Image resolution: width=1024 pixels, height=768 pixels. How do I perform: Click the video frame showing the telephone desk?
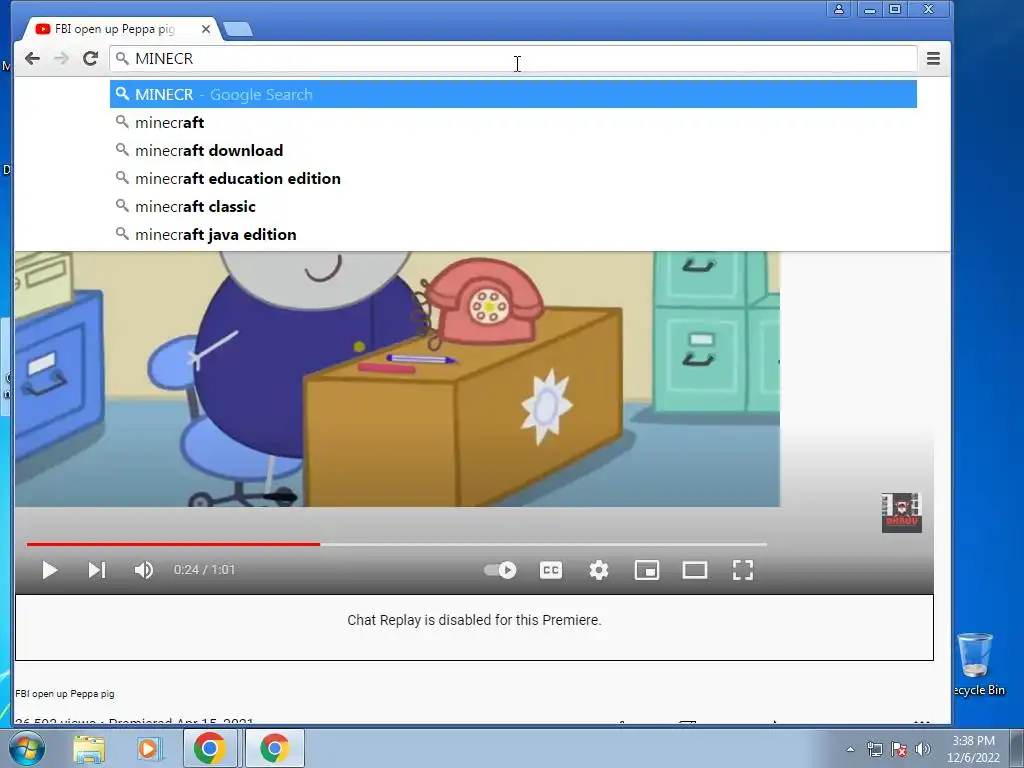pyautogui.click(x=397, y=379)
